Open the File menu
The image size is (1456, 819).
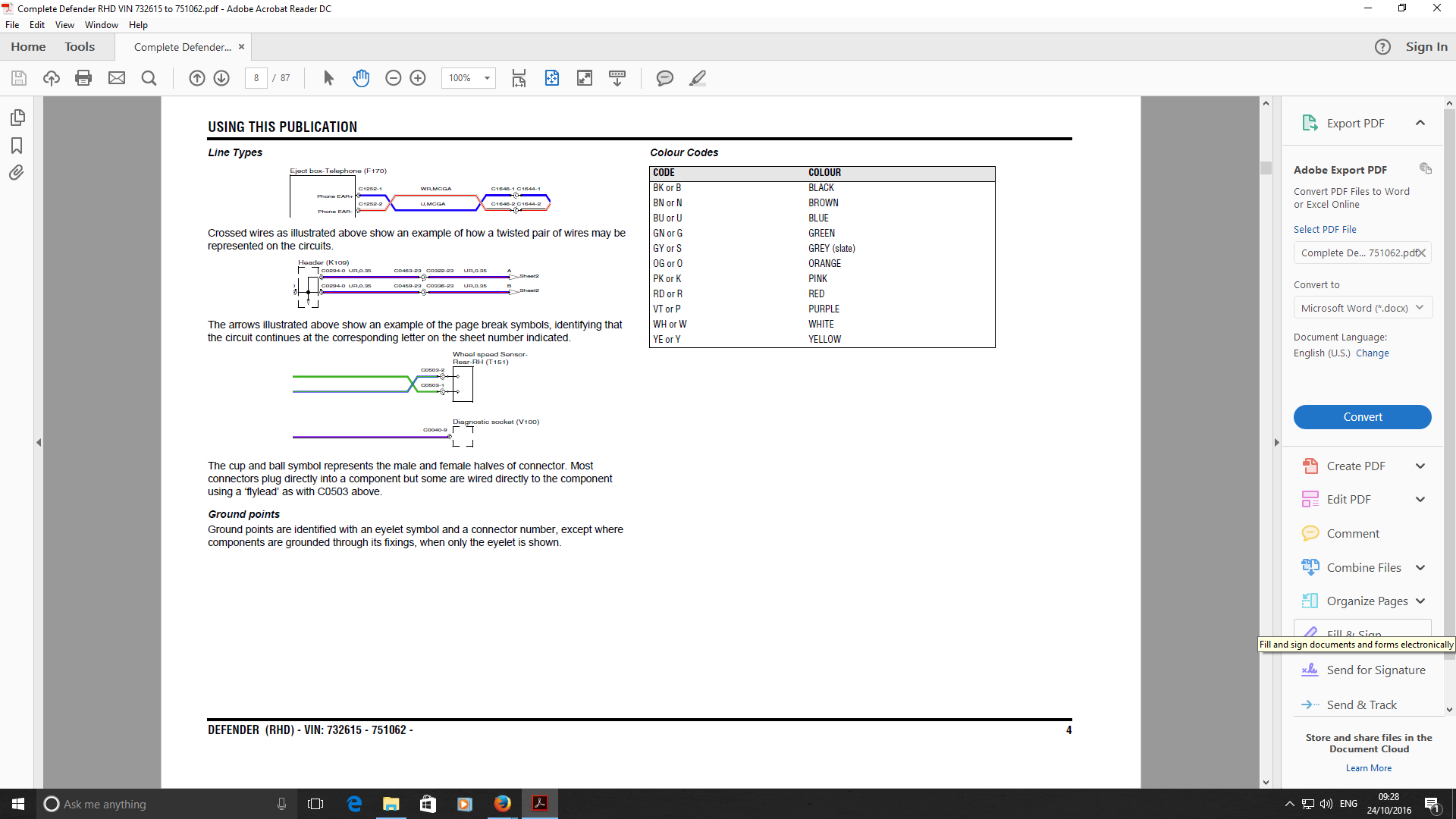click(x=12, y=25)
